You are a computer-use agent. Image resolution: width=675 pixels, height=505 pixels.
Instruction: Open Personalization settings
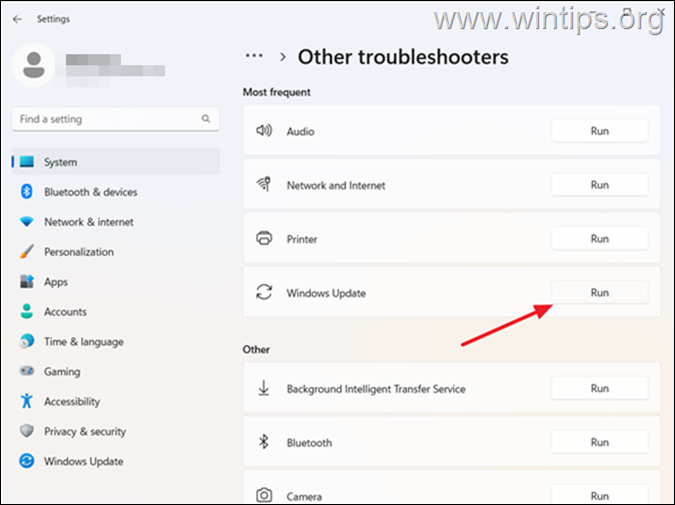[116, 251]
